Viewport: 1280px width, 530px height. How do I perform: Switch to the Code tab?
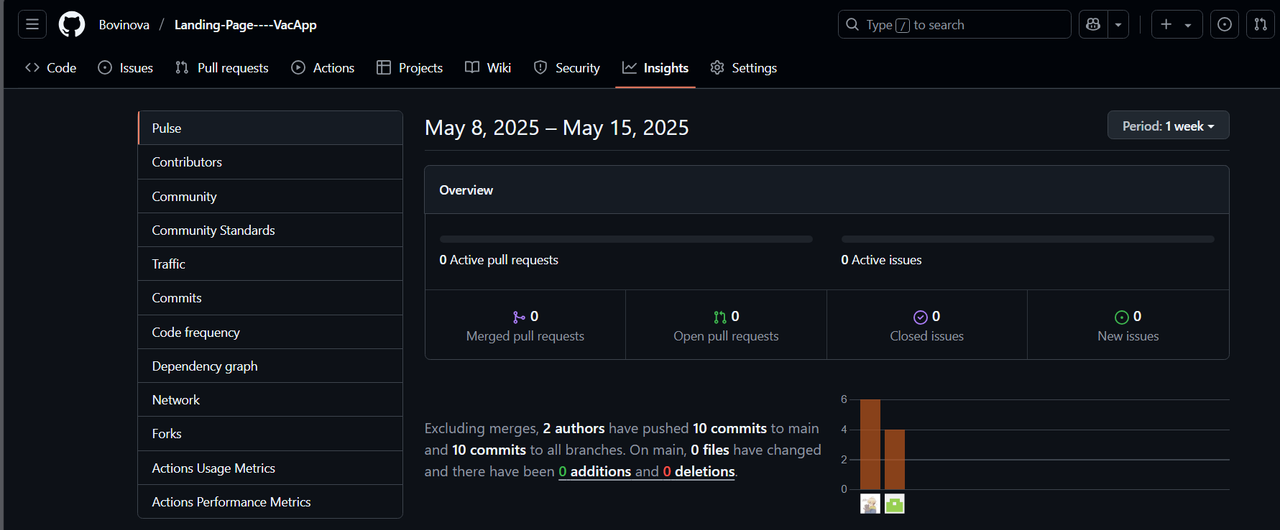[51, 68]
